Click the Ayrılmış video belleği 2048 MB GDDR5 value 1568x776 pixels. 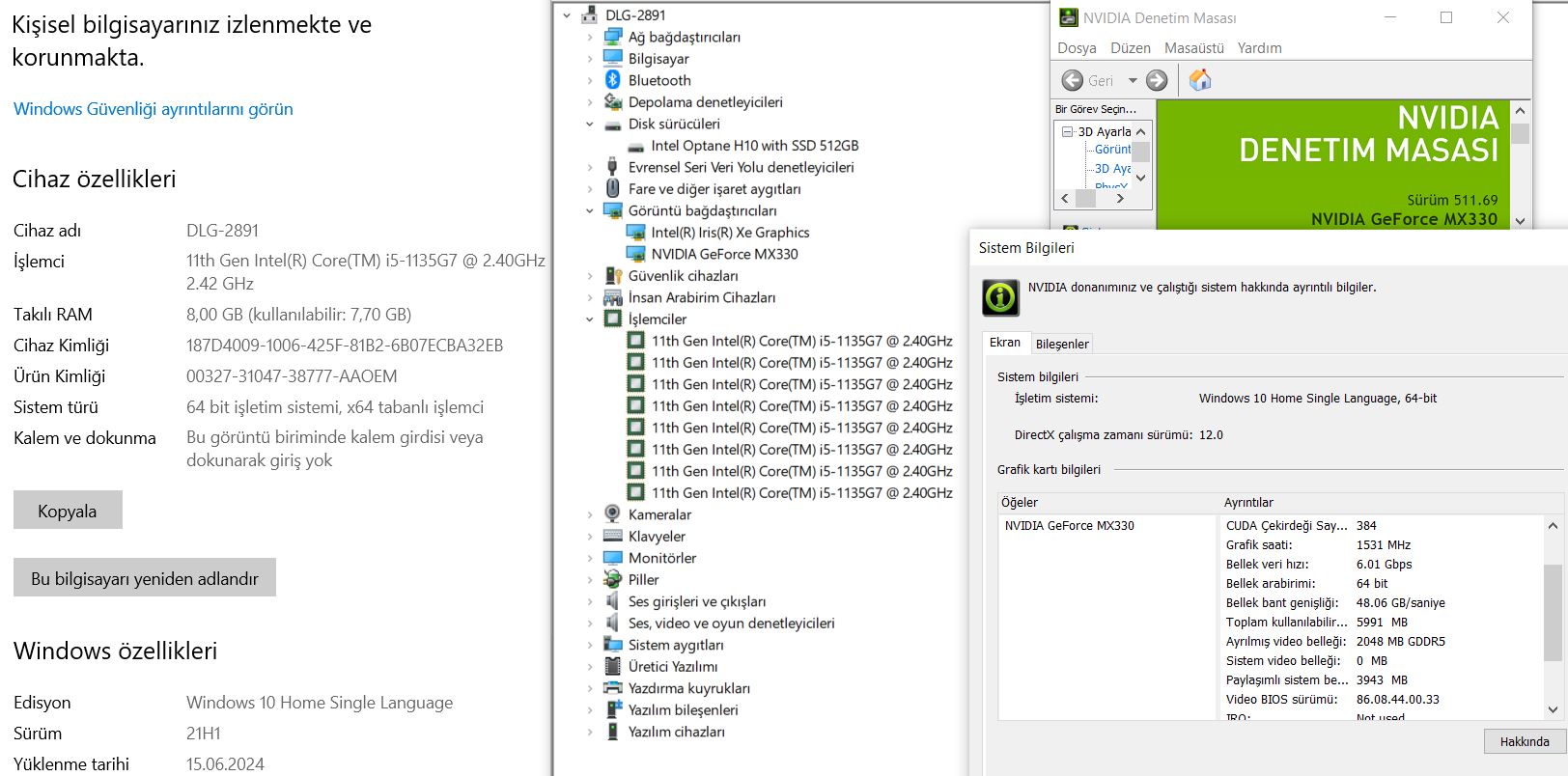(x=1400, y=642)
